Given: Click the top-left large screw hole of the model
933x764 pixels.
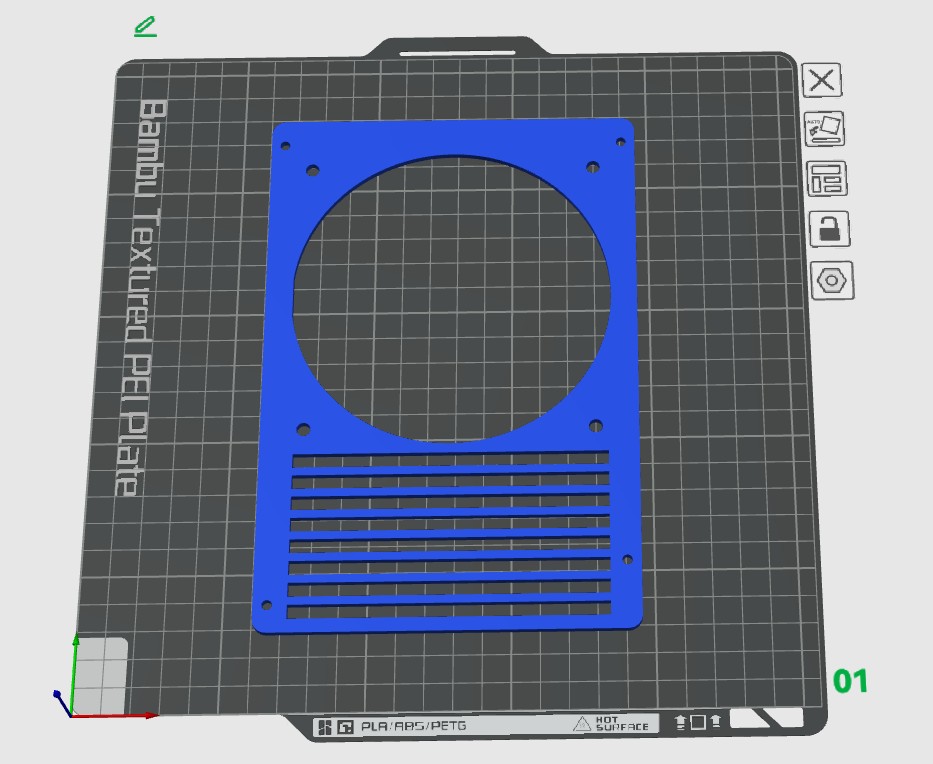Looking at the screenshot, I should [x=313, y=171].
